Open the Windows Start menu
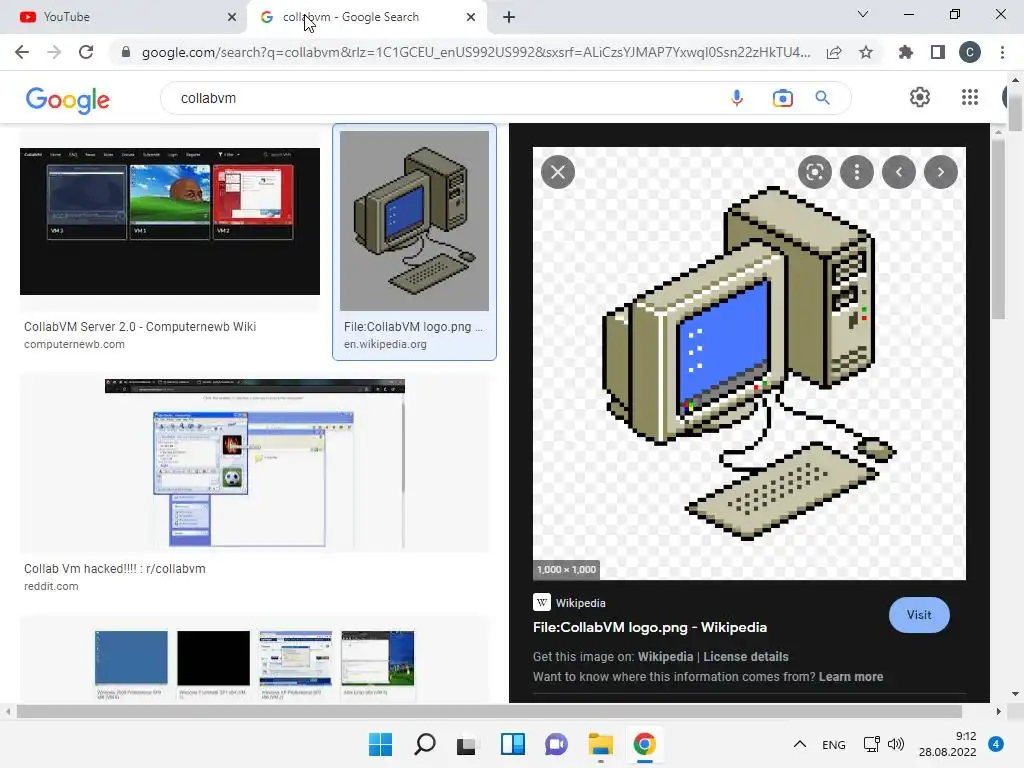This screenshot has width=1024, height=768. (380, 744)
